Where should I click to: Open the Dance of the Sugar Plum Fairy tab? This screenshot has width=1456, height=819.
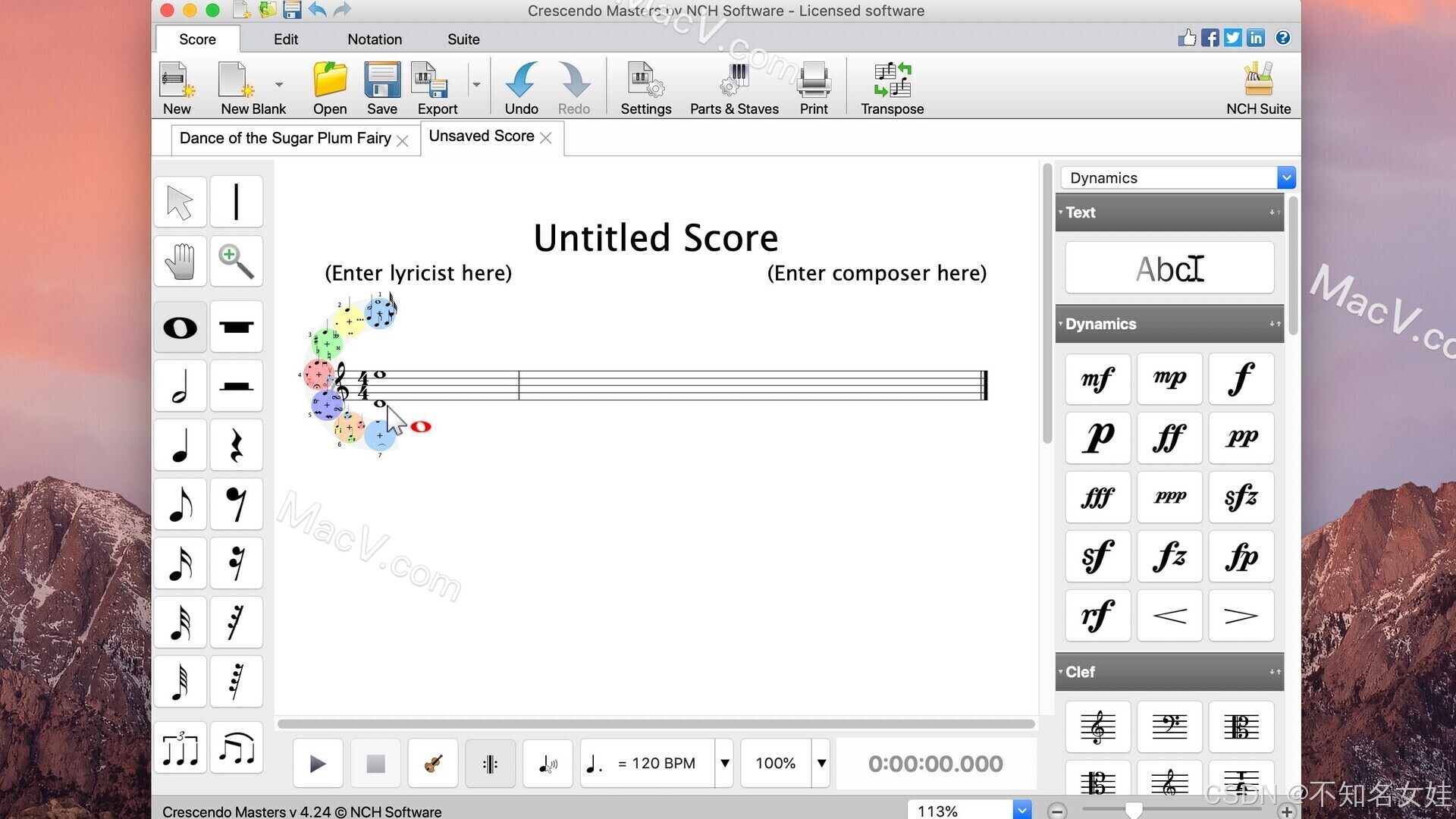(x=285, y=139)
